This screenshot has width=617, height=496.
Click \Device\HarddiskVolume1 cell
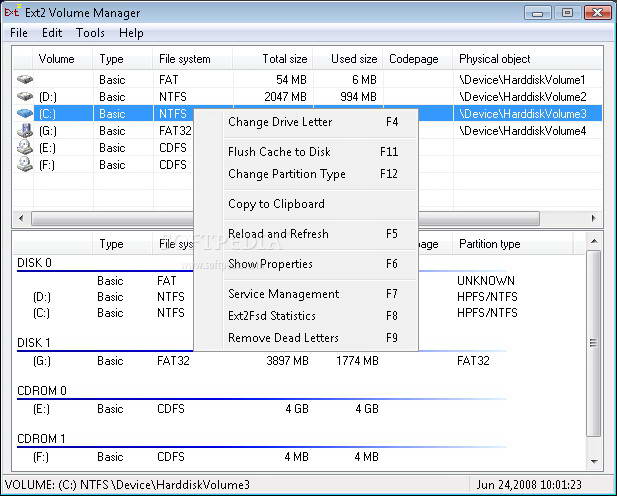[x=522, y=80]
